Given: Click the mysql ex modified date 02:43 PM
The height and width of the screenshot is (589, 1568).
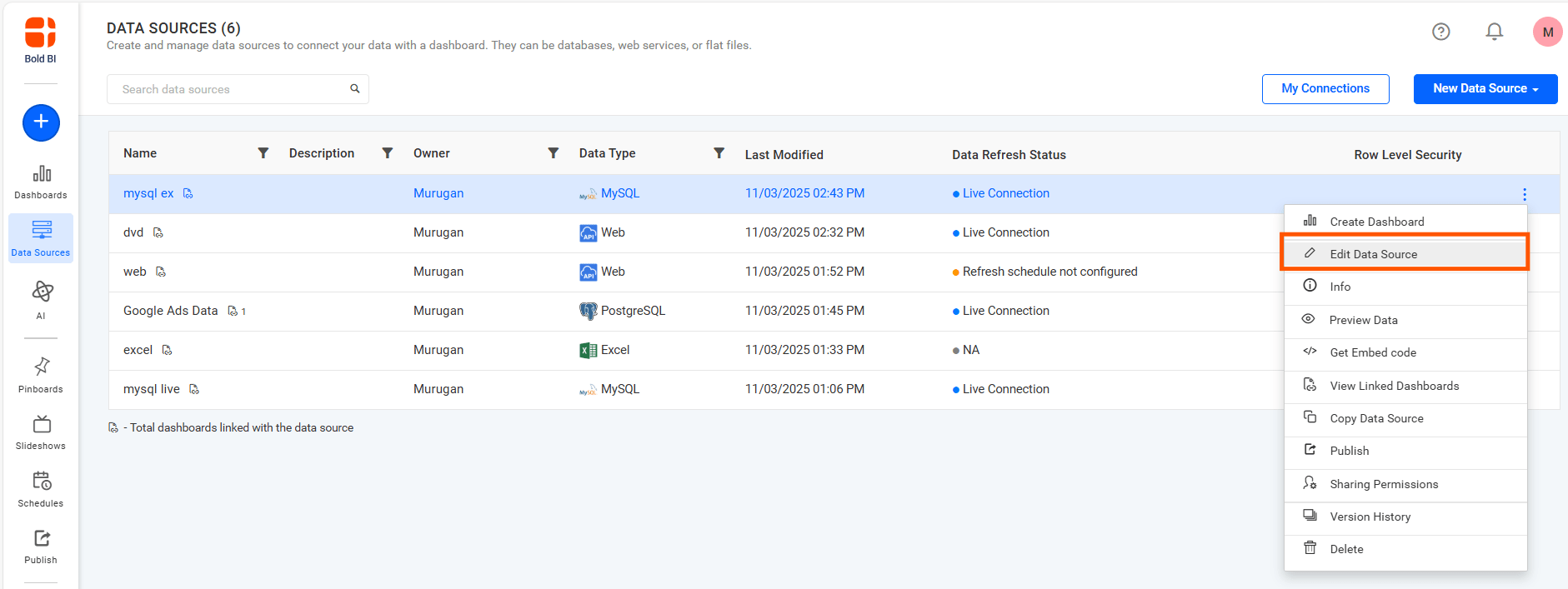Looking at the screenshot, I should pyautogui.click(x=804, y=193).
